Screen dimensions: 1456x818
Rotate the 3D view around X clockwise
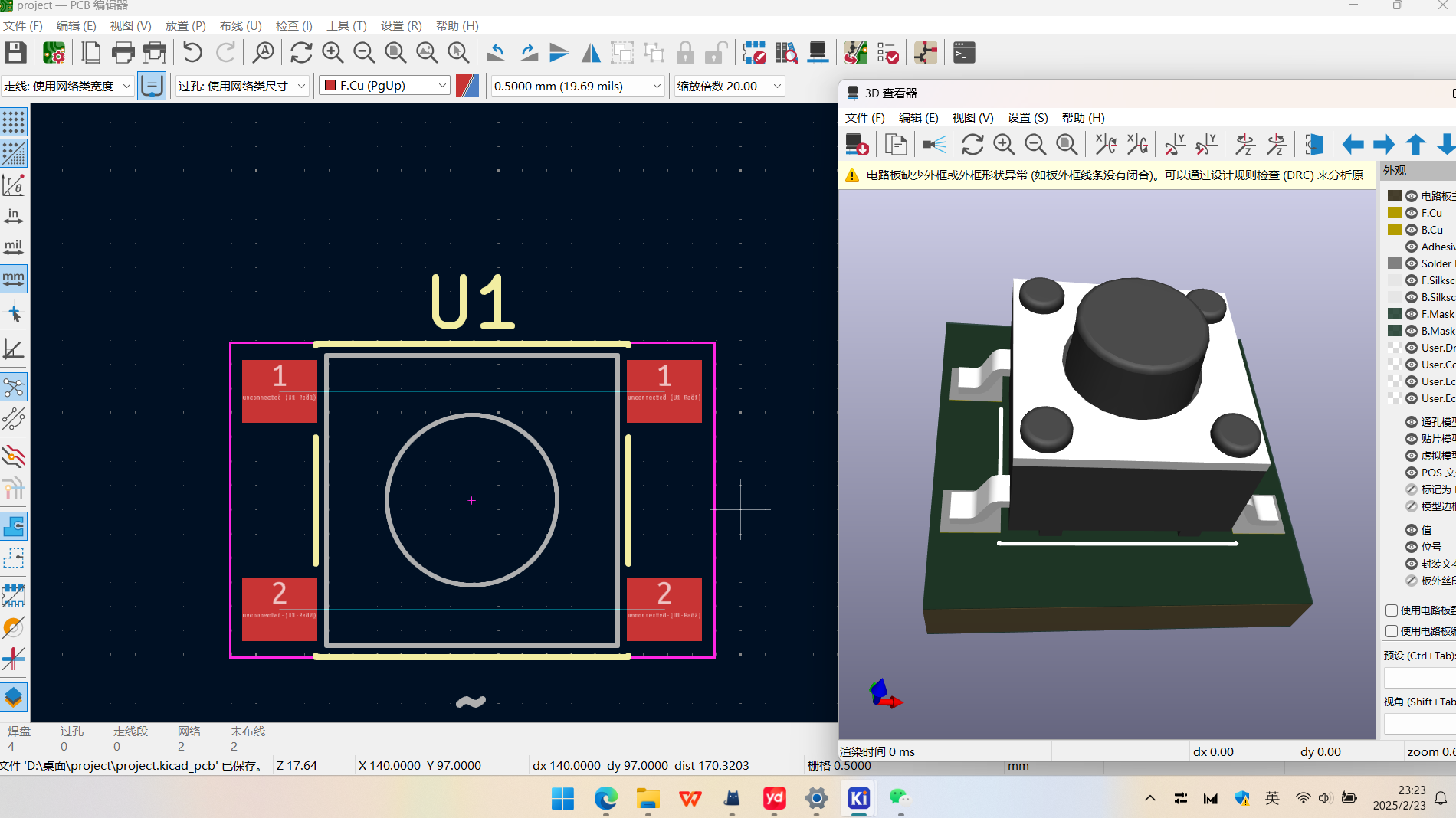click(1105, 145)
